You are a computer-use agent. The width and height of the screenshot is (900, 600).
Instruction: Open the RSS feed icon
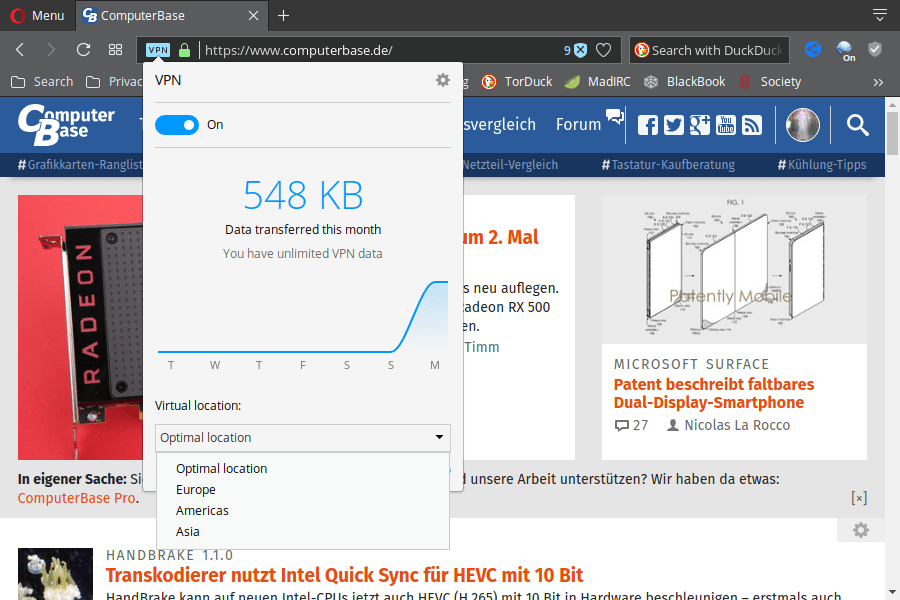[752, 125]
